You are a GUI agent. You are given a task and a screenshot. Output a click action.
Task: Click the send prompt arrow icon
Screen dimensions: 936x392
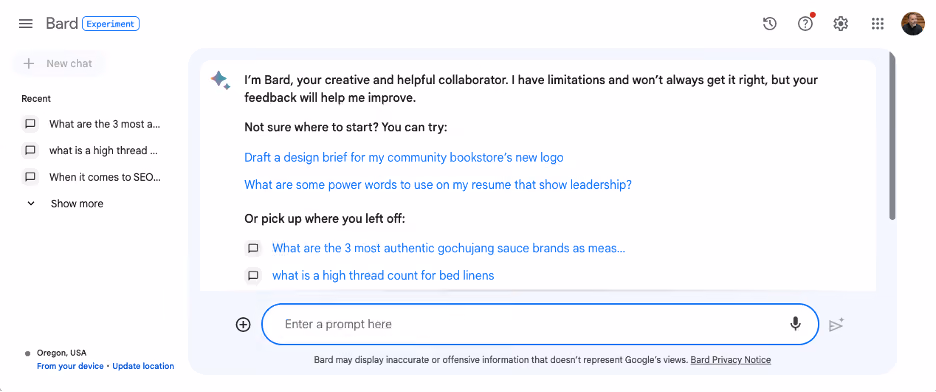[836, 325]
